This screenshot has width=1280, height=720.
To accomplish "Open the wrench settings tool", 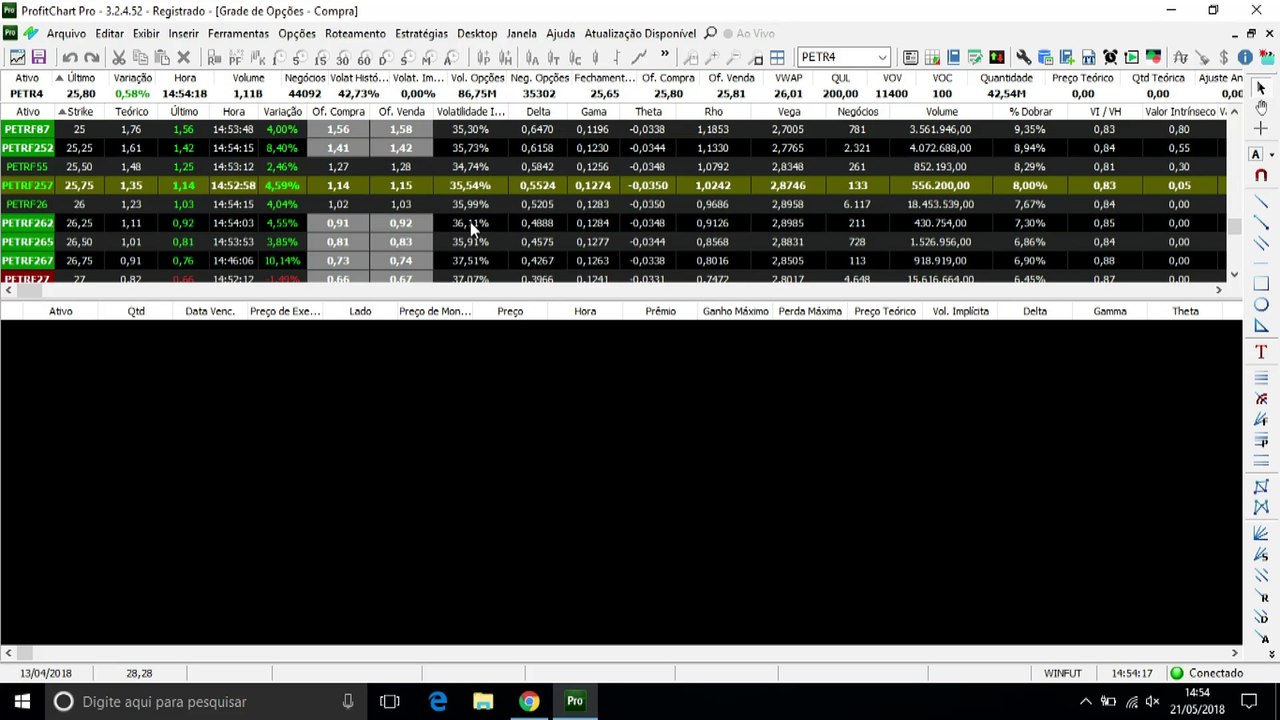I will (x=1023, y=57).
